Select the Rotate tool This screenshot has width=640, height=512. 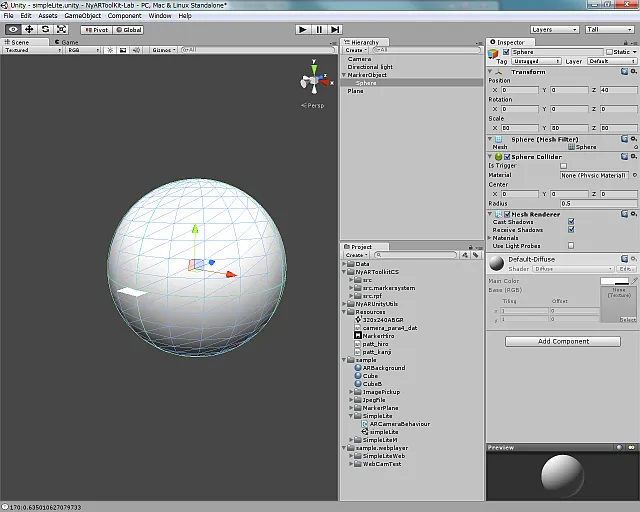45,29
